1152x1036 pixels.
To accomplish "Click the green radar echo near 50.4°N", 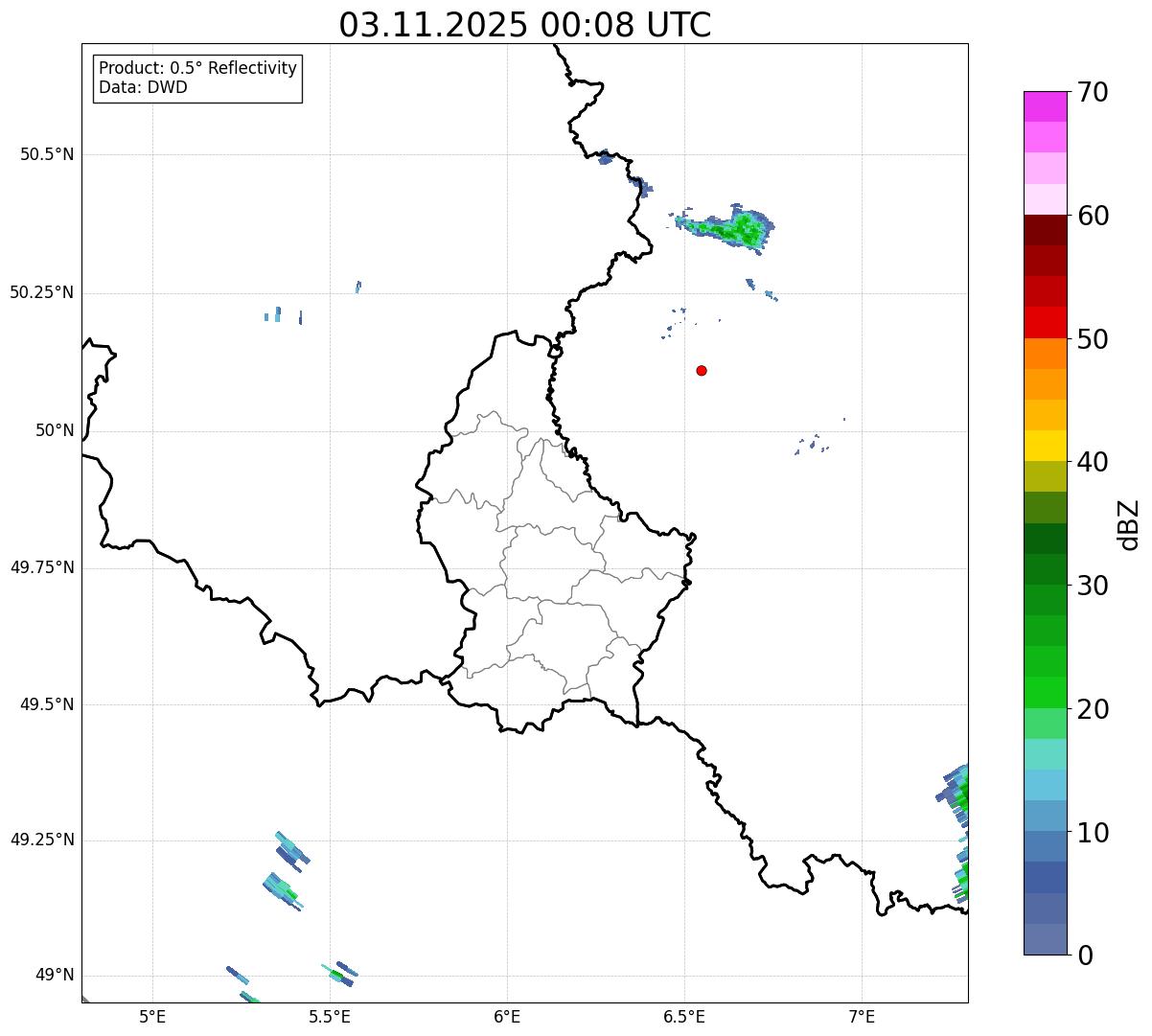I will point(726,227).
